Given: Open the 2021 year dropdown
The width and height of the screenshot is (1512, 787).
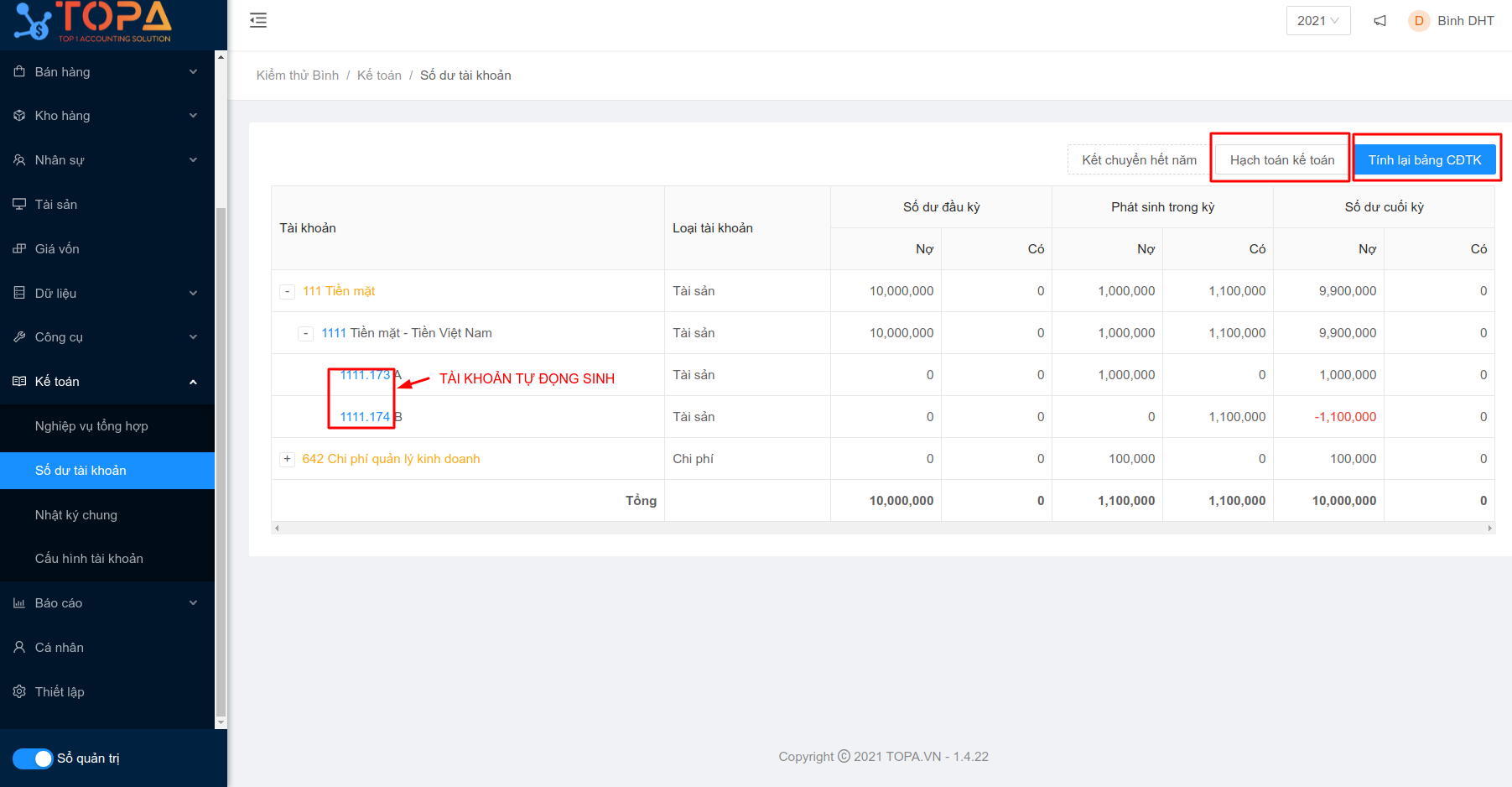Looking at the screenshot, I should pyautogui.click(x=1318, y=21).
